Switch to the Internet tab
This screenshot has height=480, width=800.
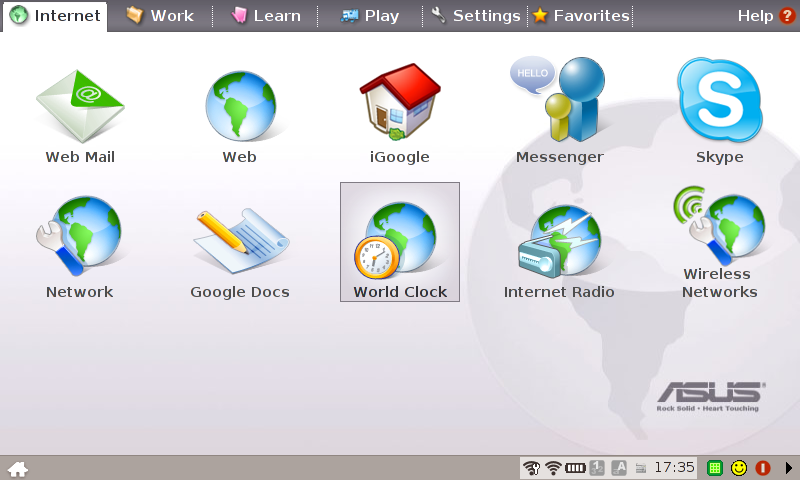coord(55,16)
